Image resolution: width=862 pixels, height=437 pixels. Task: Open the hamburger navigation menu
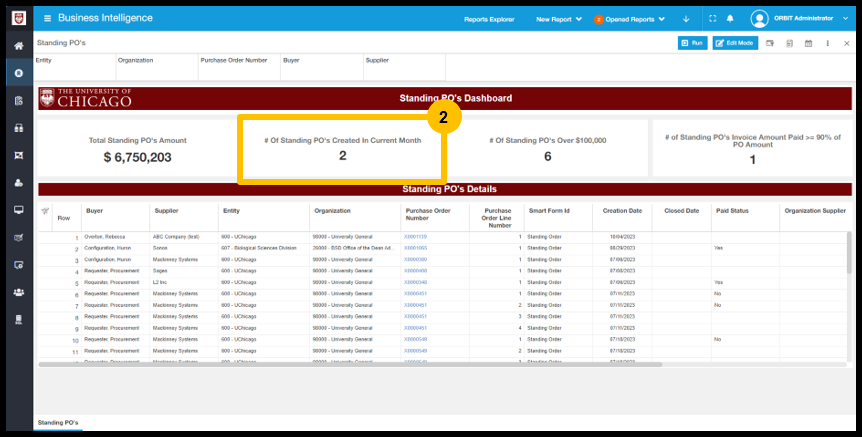47,18
